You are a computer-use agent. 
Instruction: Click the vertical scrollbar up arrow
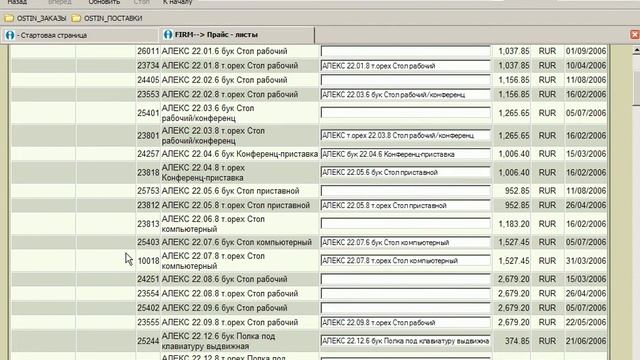click(x=636, y=50)
